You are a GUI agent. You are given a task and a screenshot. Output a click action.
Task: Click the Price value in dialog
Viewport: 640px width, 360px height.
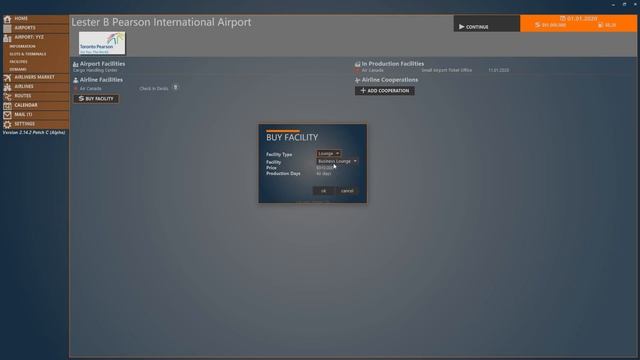point(325,168)
